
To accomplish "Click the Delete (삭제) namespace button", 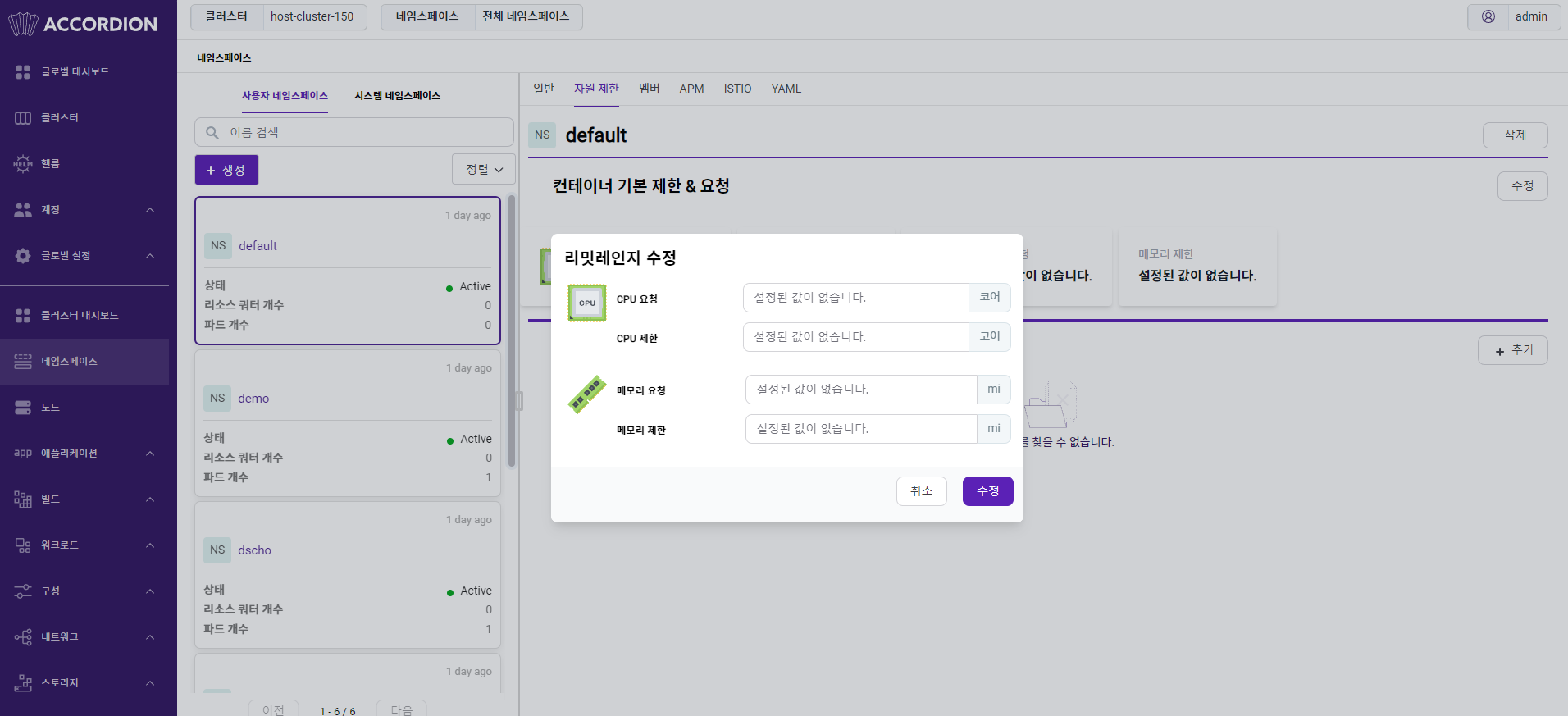I will pyautogui.click(x=1516, y=135).
